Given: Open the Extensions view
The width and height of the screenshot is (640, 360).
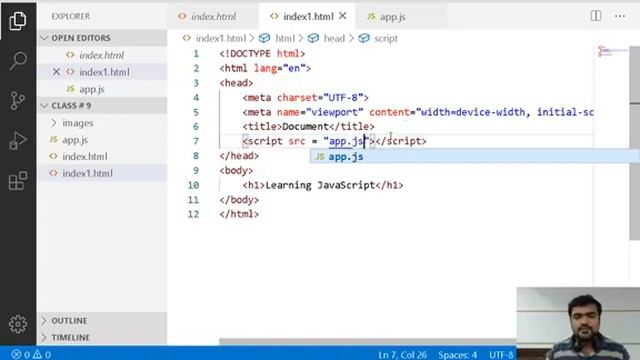Looking at the screenshot, I should coord(18,180).
